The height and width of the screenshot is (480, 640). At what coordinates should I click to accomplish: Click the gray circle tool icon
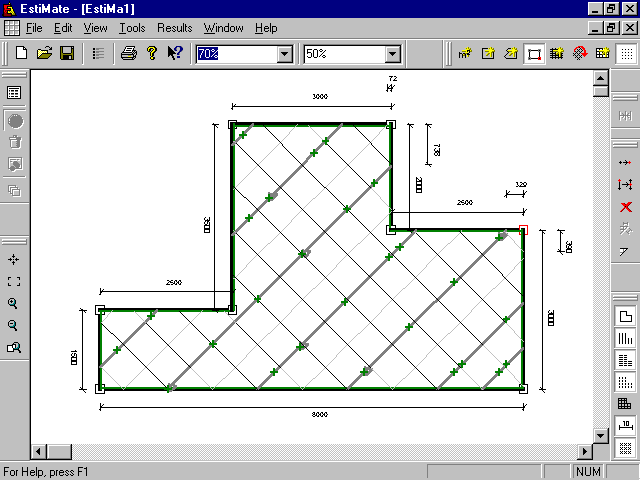coord(15,121)
